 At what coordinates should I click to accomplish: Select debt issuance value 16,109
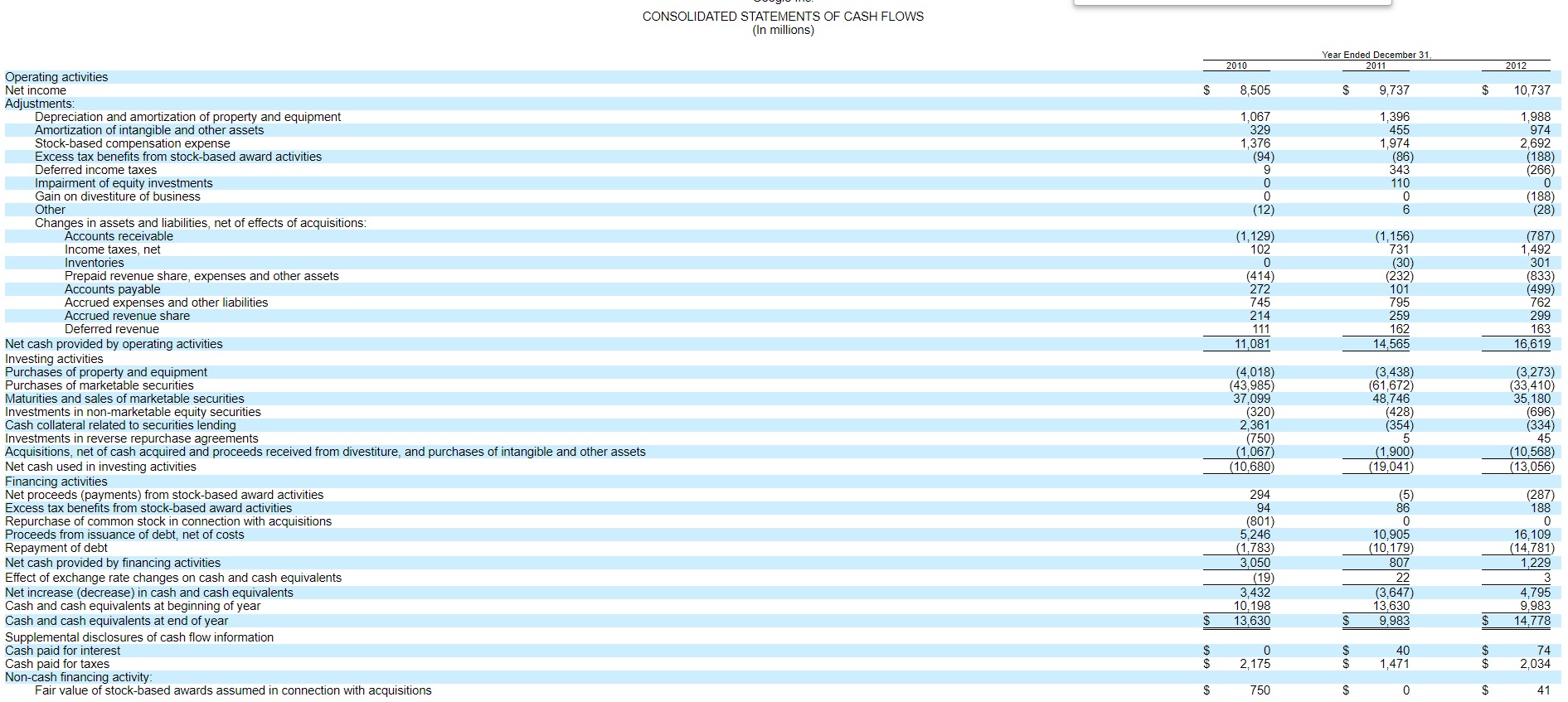(1532, 535)
